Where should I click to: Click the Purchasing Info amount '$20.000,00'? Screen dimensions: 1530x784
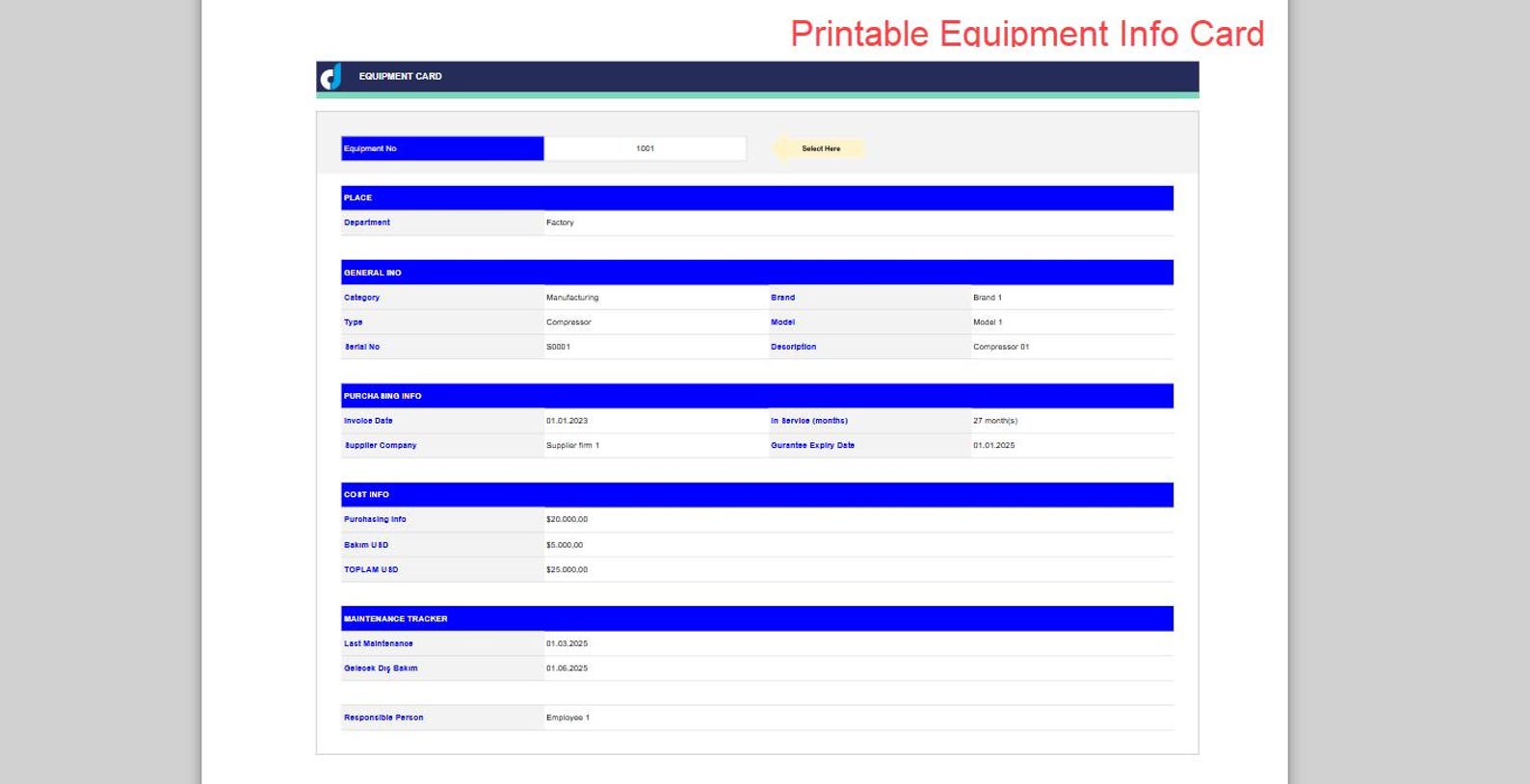pyautogui.click(x=567, y=519)
